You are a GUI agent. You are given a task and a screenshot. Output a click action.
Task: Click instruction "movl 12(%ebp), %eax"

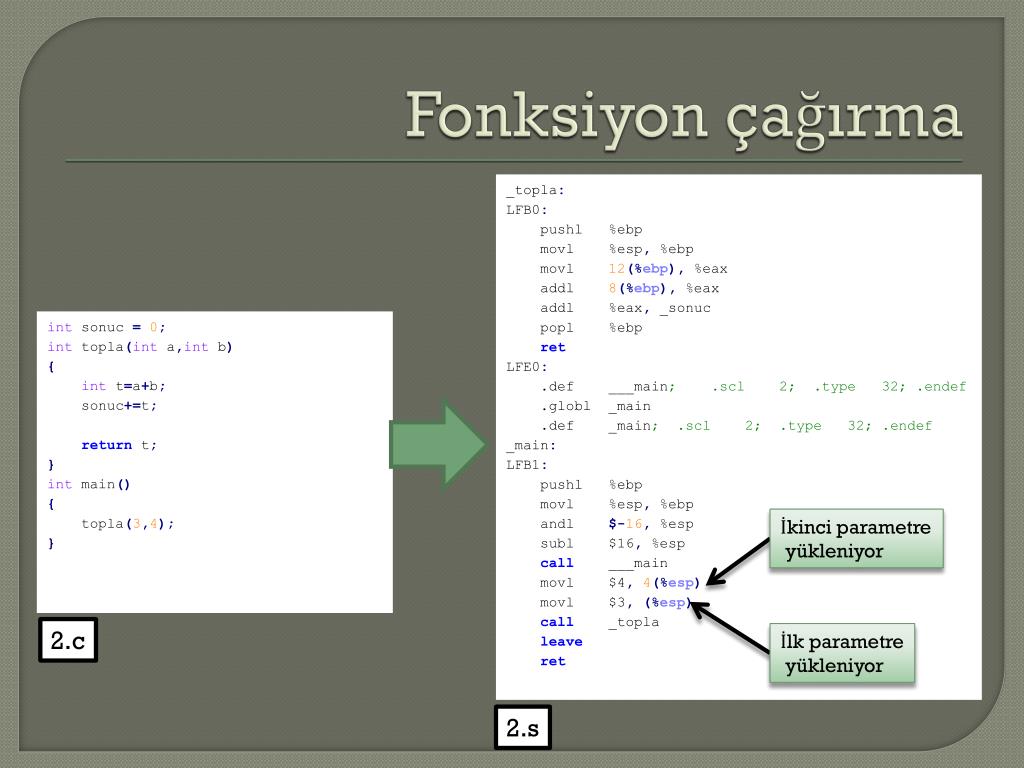pyautogui.click(x=633, y=268)
